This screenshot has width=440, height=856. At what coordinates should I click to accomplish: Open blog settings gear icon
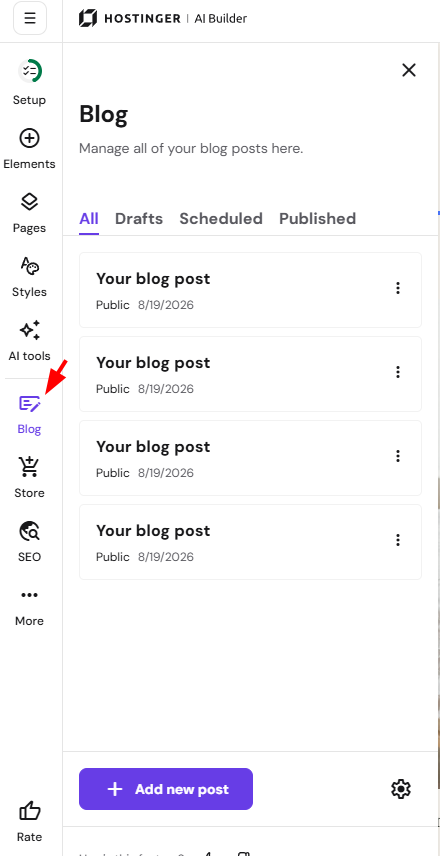pyautogui.click(x=401, y=789)
